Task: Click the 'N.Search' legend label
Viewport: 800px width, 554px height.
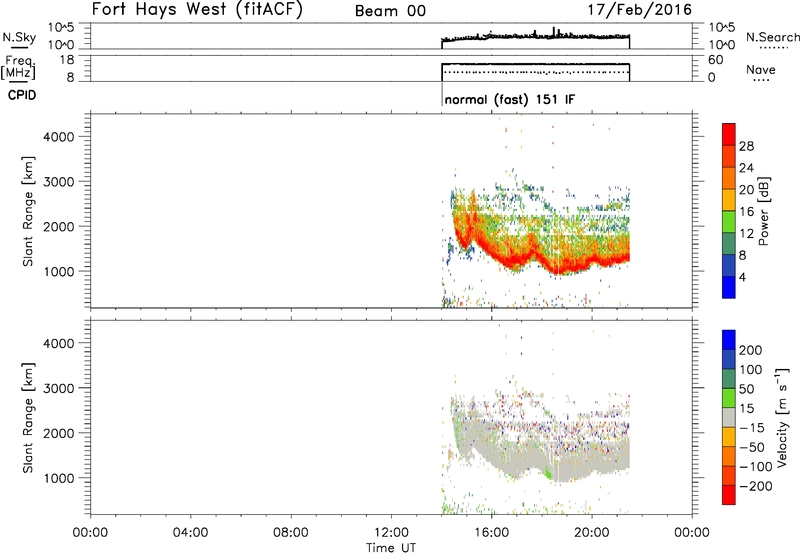Action: point(773,37)
